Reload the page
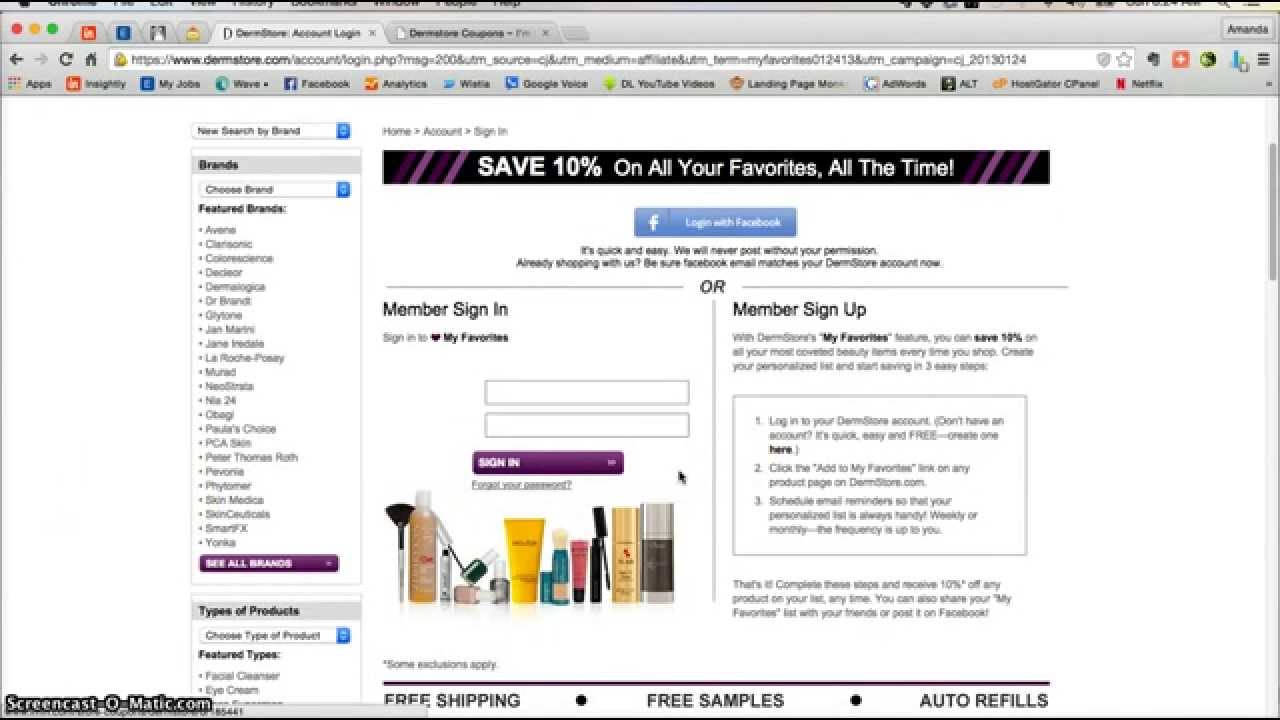 point(66,59)
